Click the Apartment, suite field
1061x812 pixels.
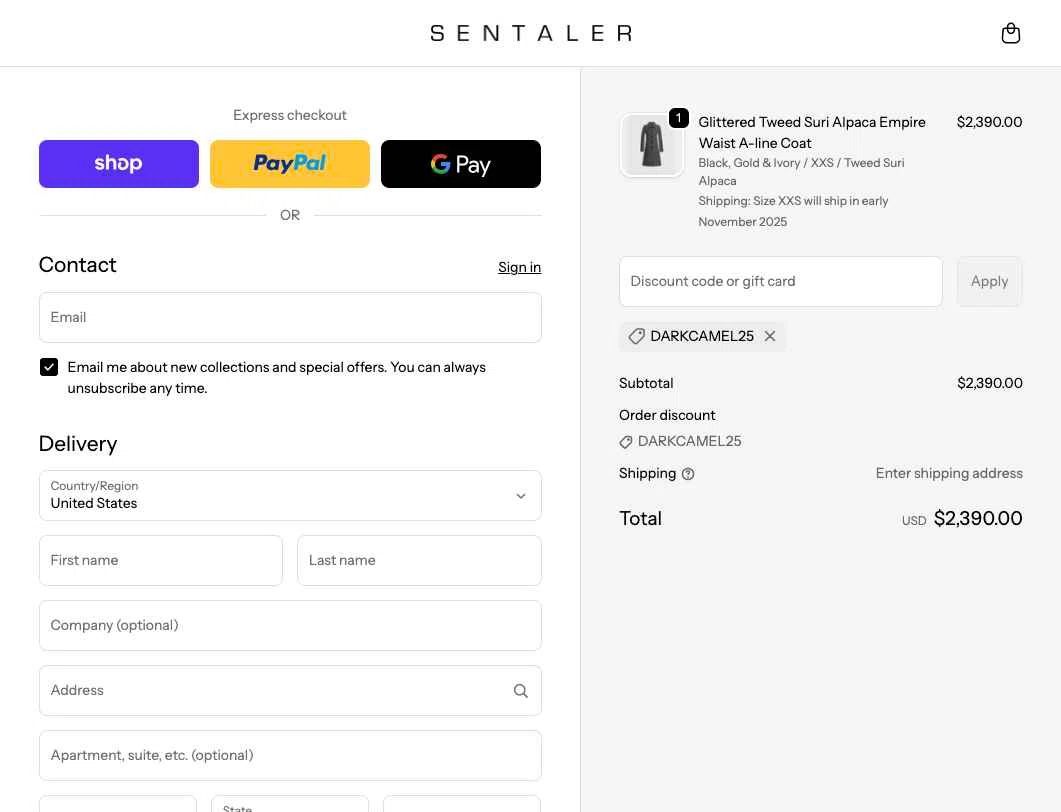point(290,755)
